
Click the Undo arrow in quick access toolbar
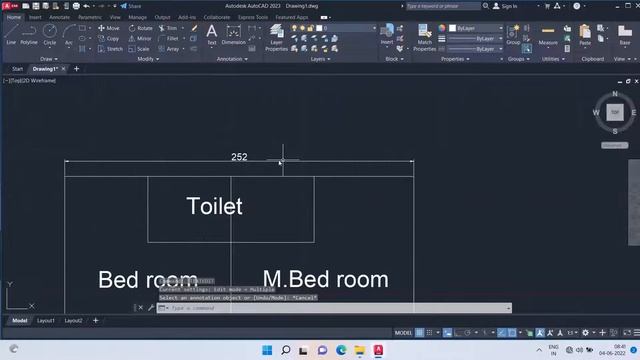click(86, 6)
